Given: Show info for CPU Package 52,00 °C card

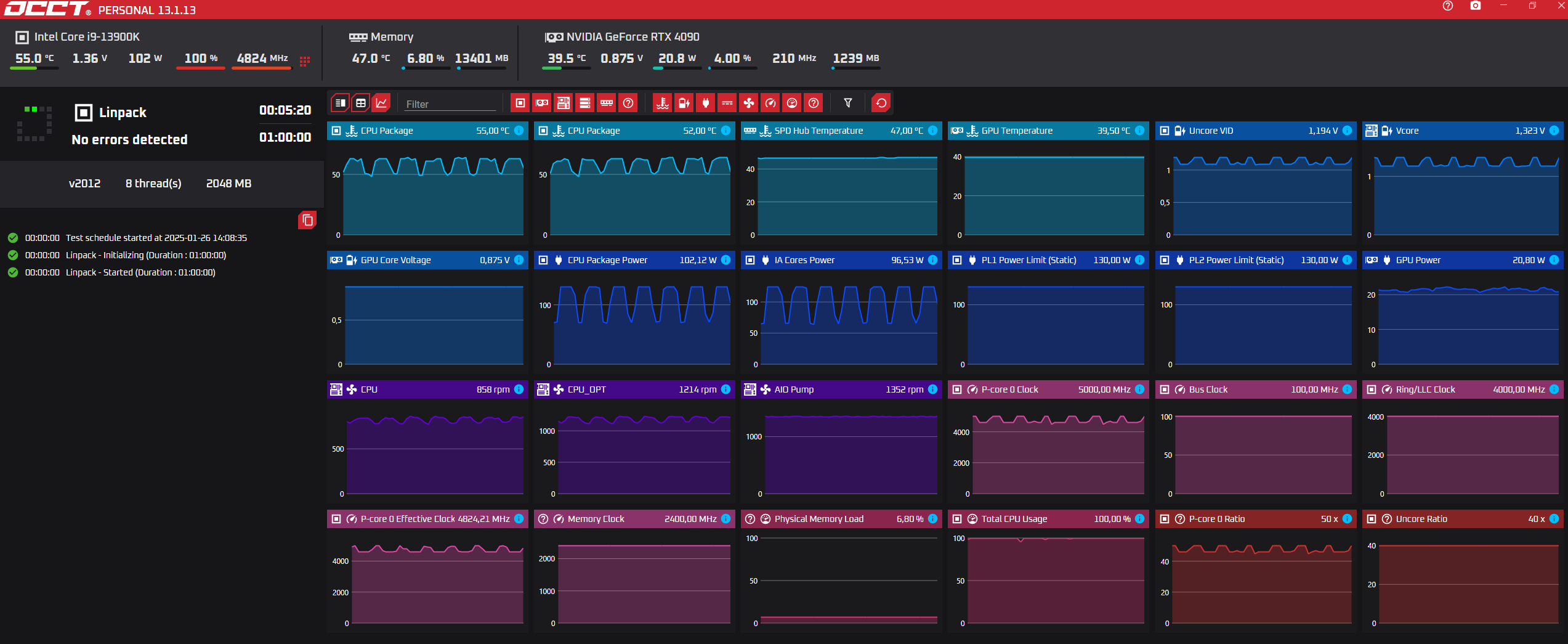Looking at the screenshot, I should click(x=726, y=131).
